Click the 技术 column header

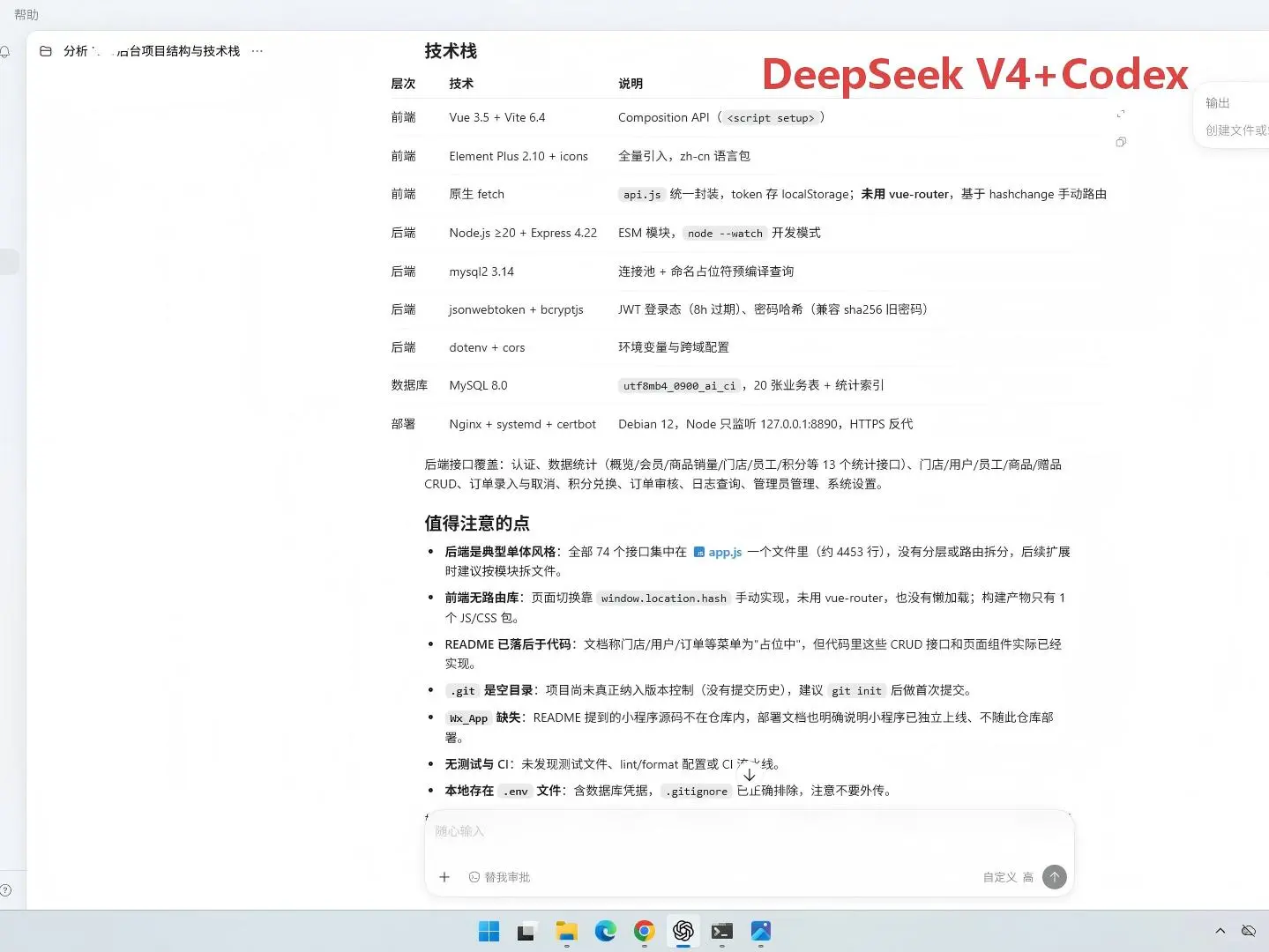(461, 84)
